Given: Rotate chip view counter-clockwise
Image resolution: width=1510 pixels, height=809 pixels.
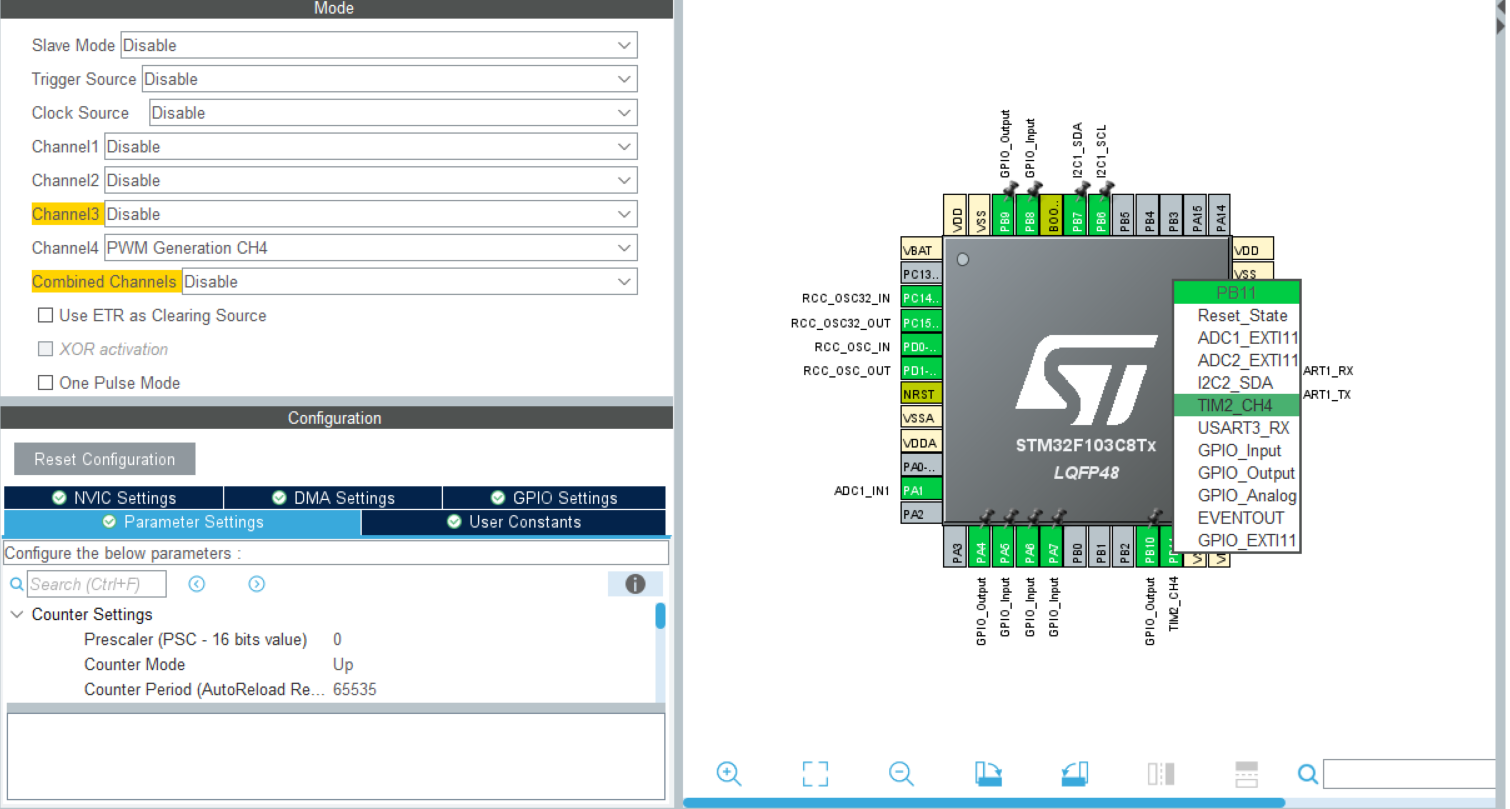Looking at the screenshot, I should (1074, 773).
